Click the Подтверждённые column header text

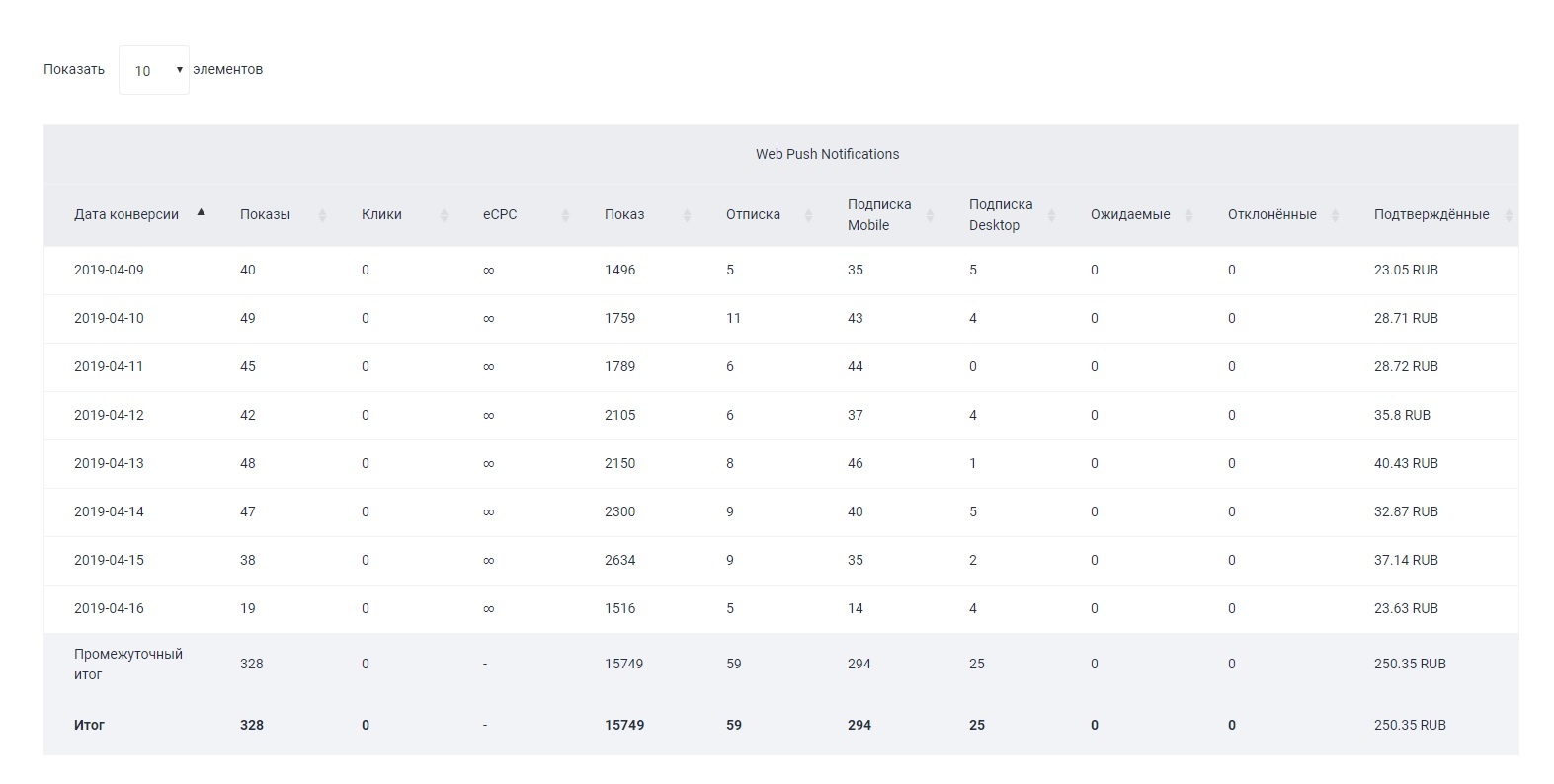(1431, 215)
